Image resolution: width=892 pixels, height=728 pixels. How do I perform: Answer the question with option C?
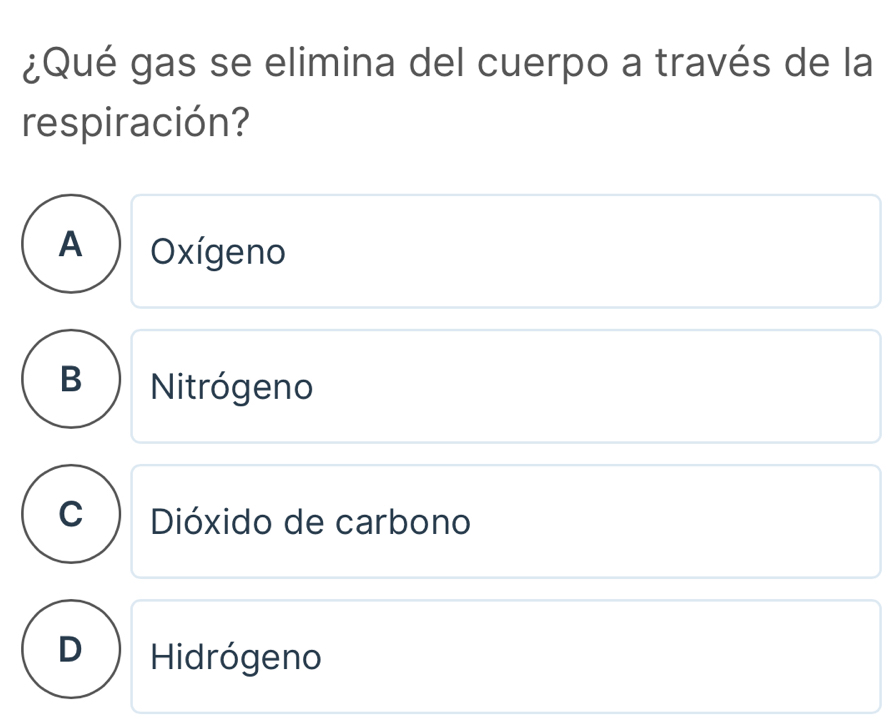point(68,514)
